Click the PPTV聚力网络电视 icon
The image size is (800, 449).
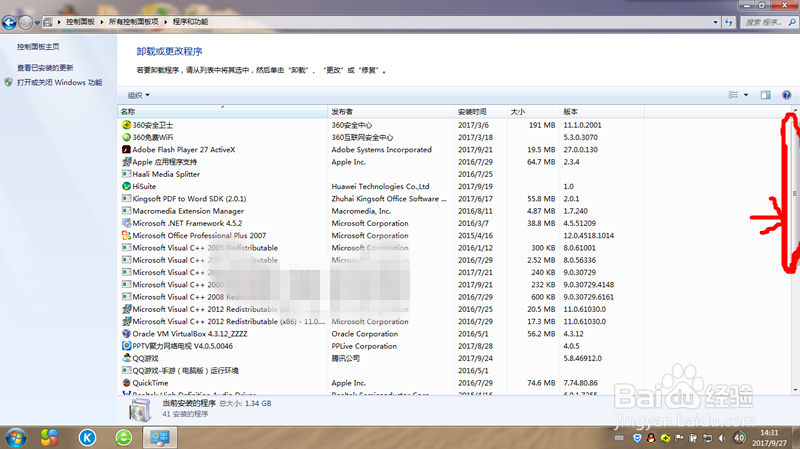[x=127, y=346]
